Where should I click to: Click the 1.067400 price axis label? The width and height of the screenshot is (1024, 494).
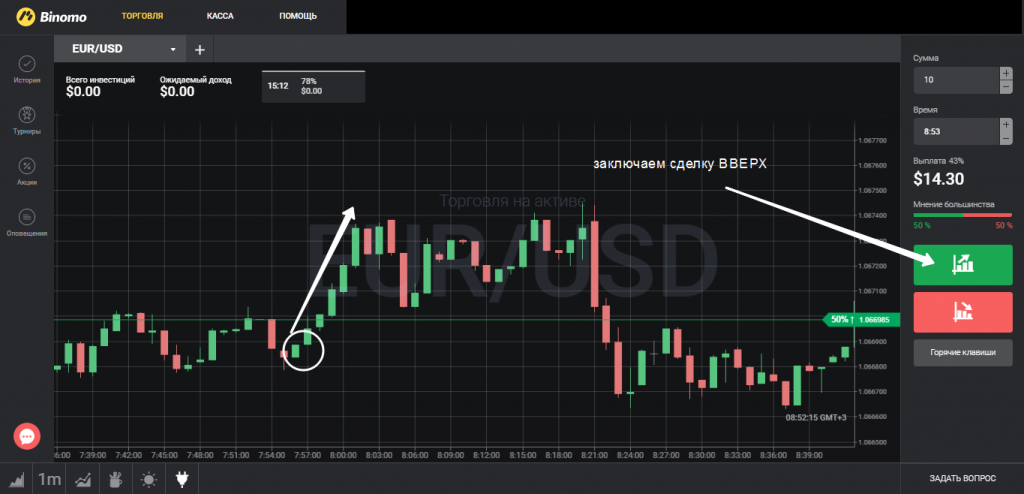click(872, 216)
